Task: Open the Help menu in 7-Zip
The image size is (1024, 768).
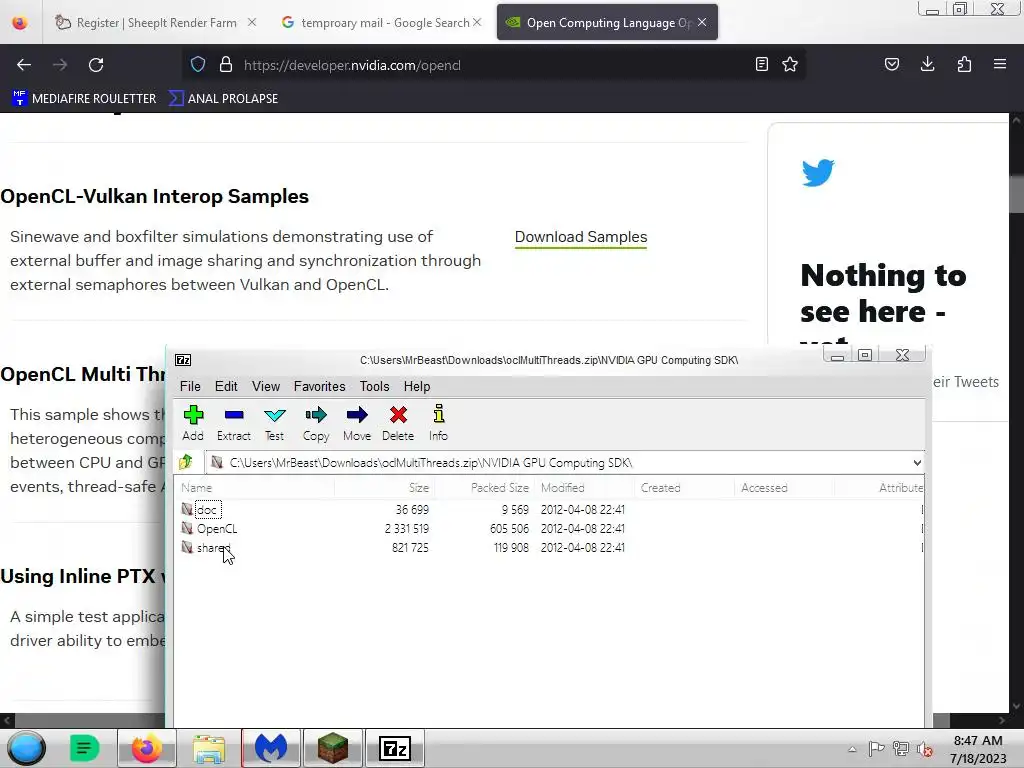Action: 417,386
